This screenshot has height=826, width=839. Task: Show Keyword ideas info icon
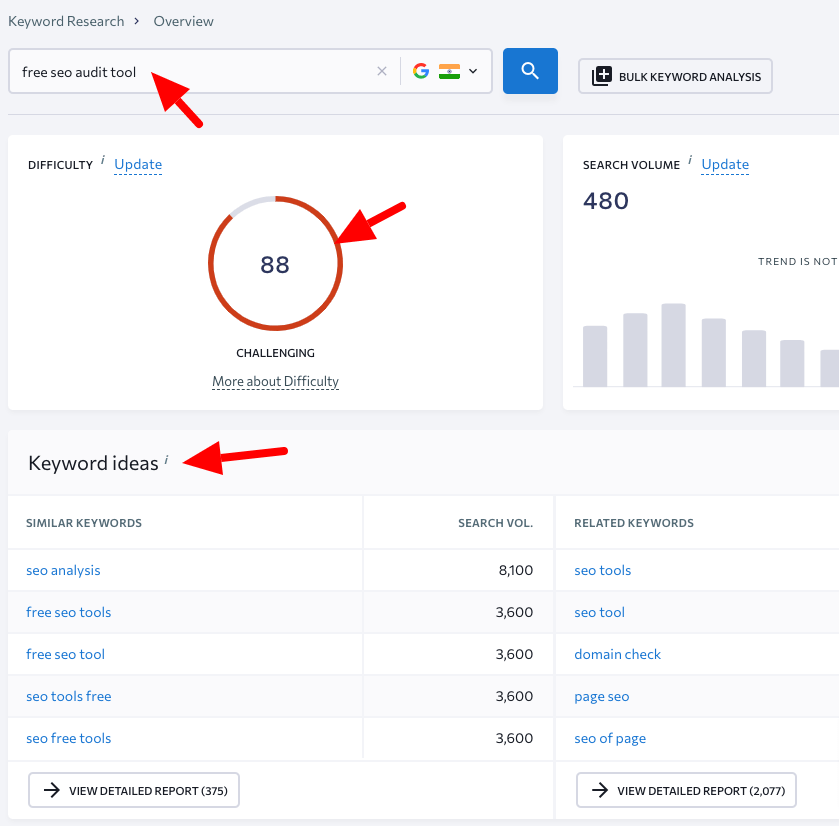[x=166, y=460]
